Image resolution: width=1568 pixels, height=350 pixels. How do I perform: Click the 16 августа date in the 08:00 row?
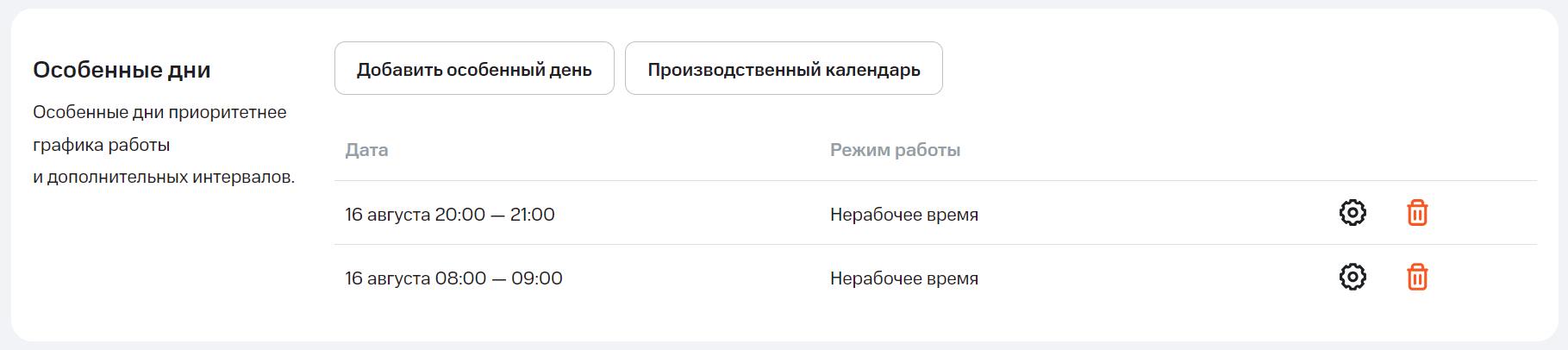[x=387, y=278]
